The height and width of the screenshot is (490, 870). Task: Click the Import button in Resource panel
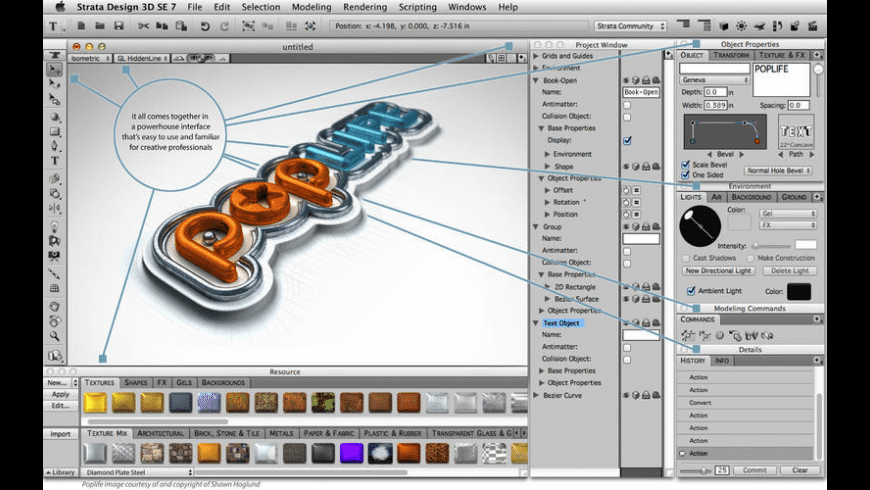click(x=60, y=434)
